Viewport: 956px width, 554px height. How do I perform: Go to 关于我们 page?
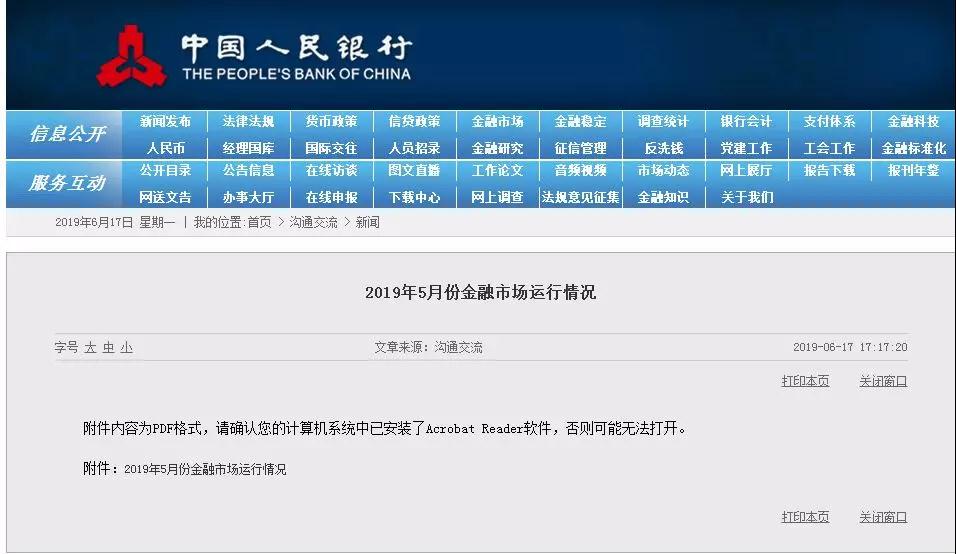(746, 197)
